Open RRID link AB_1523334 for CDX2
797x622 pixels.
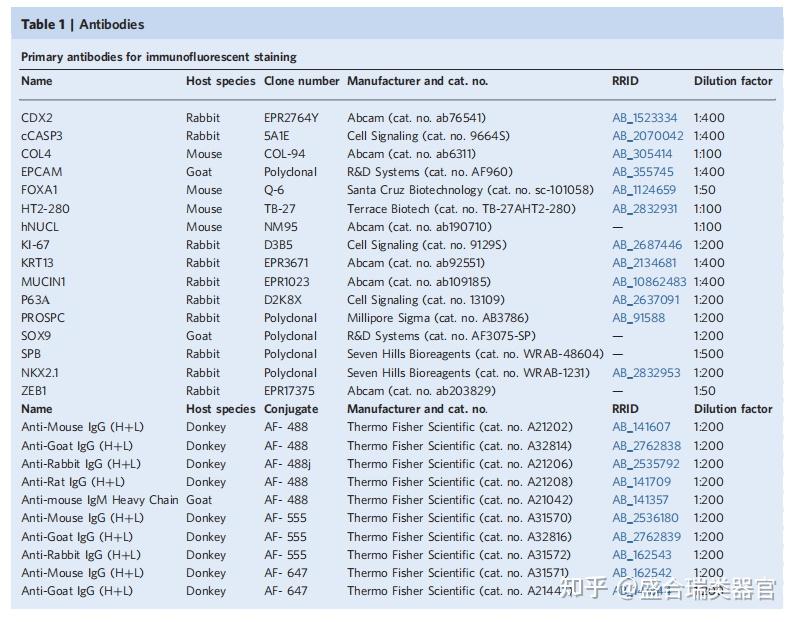(644, 118)
